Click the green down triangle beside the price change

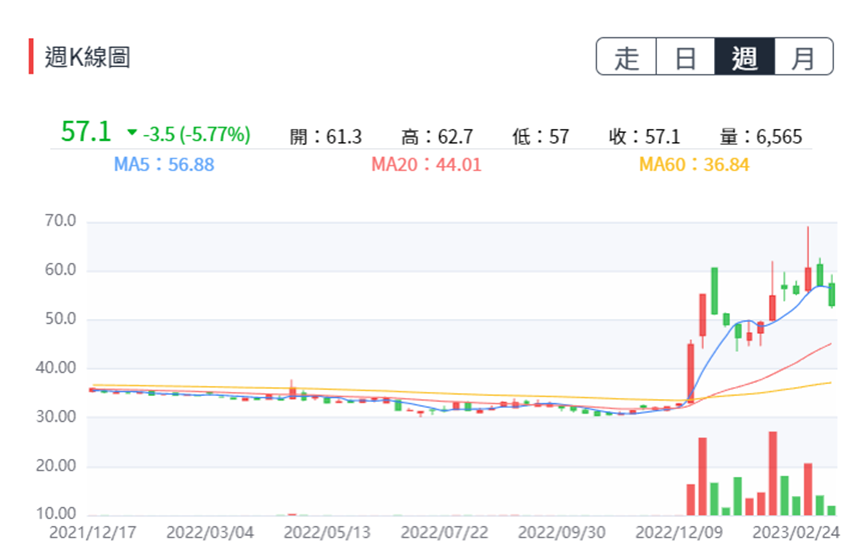(x=132, y=134)
